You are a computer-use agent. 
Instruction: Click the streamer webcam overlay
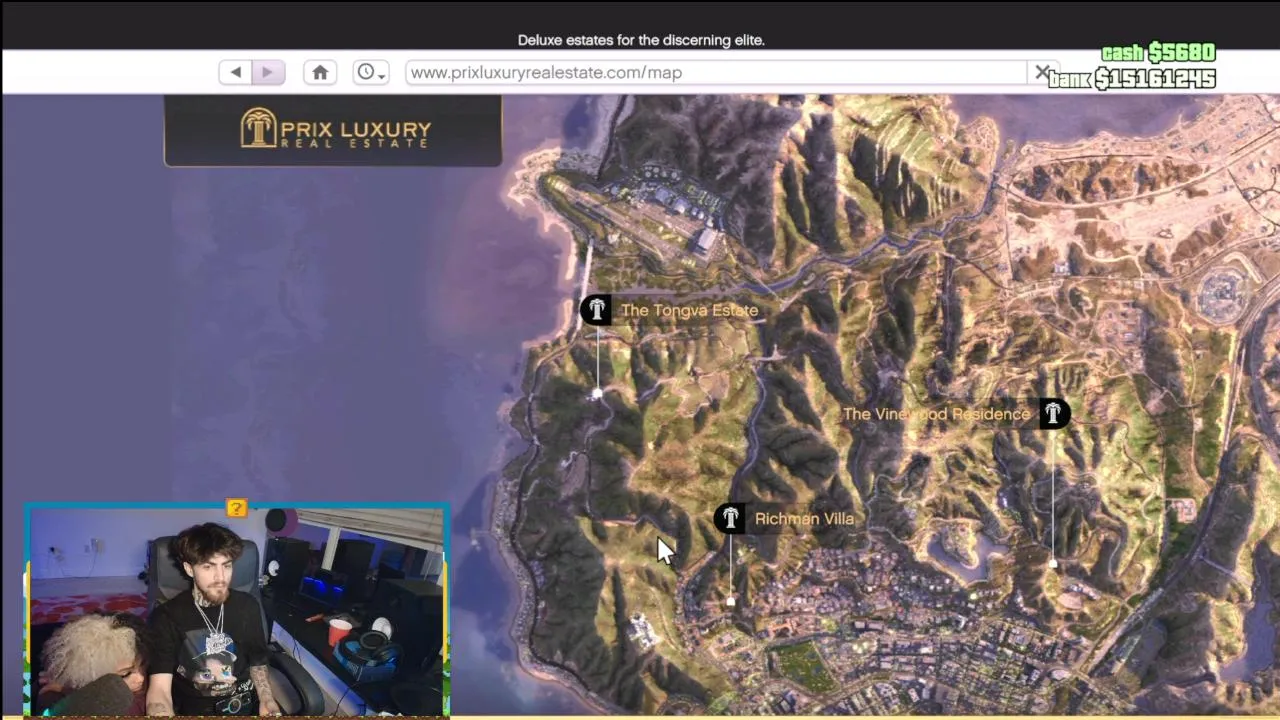point(237,611)
